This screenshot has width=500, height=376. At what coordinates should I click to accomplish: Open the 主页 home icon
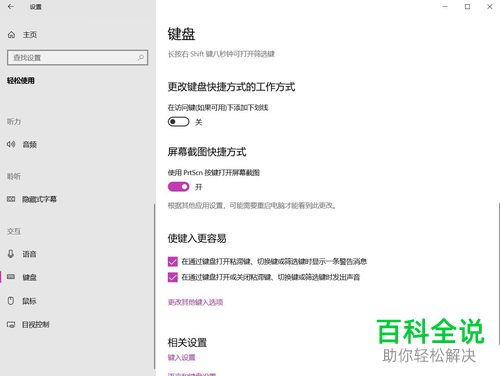(11, 35)
